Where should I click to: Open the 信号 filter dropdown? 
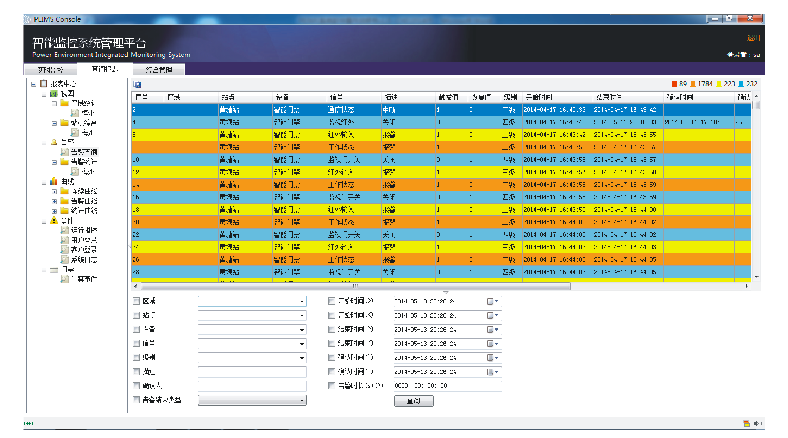(x=302, y=344)
